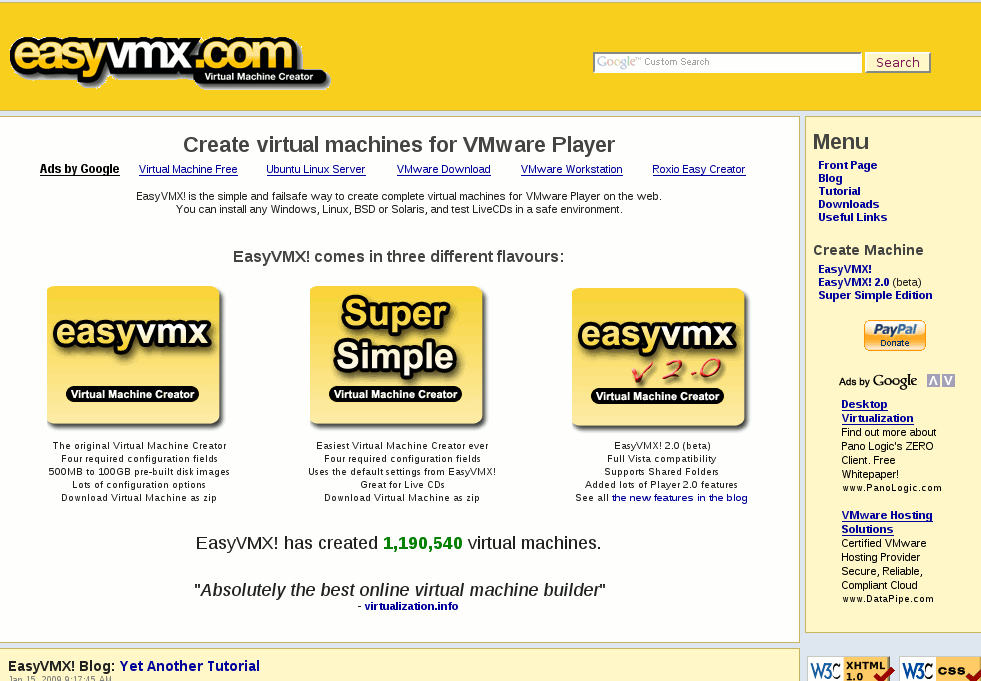Open the Tutorial menu item
The width and height of the screenshot is (981, 681).
click(839, 191)
